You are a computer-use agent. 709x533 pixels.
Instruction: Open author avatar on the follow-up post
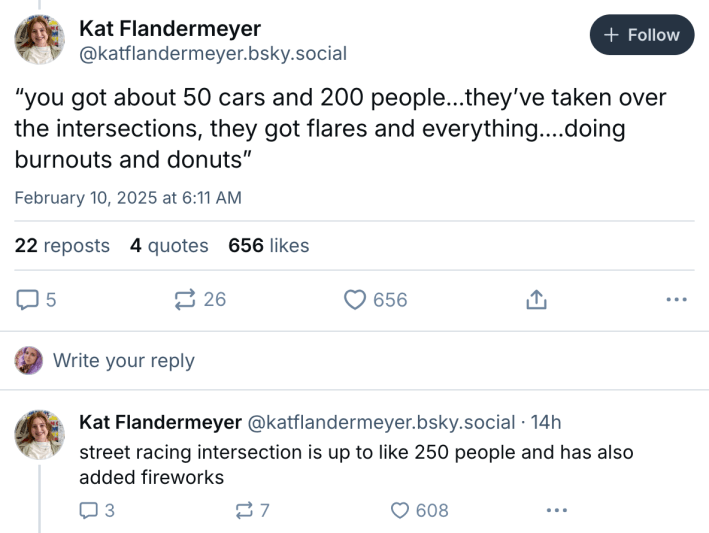(40, 435)
